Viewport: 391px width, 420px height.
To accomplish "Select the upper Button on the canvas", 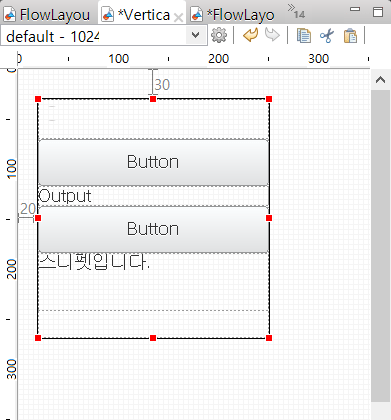I will point(153,162).
